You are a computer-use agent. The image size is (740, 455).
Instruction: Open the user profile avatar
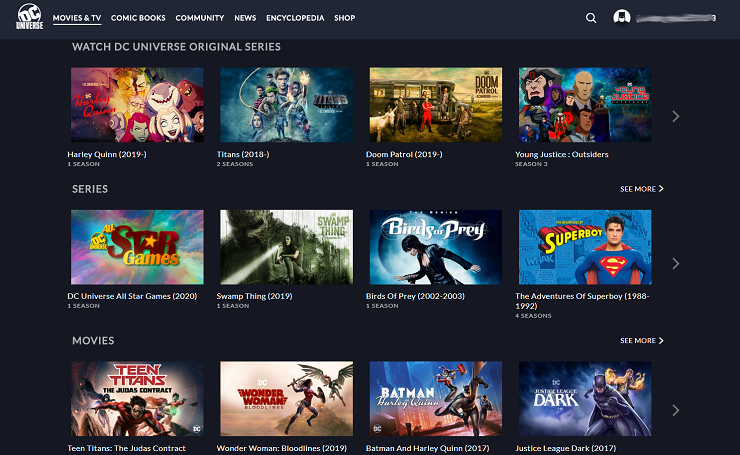622,17
